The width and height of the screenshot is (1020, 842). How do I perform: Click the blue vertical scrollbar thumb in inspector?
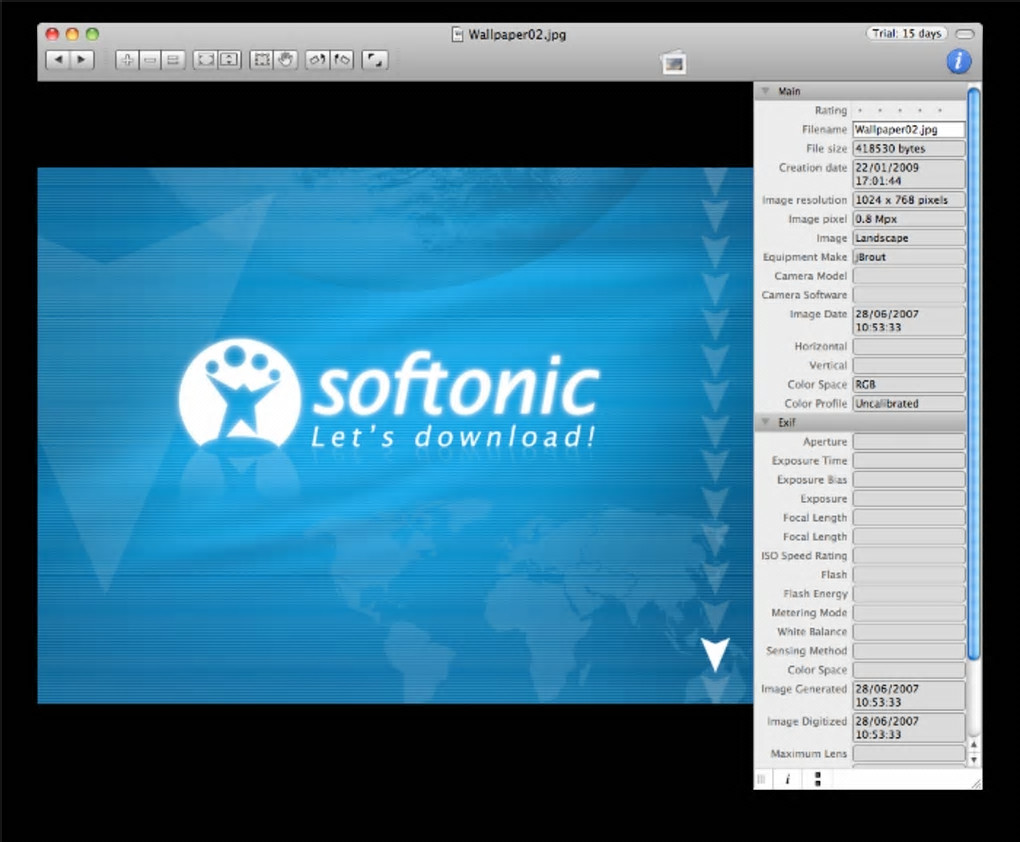(x=974, y=374)
